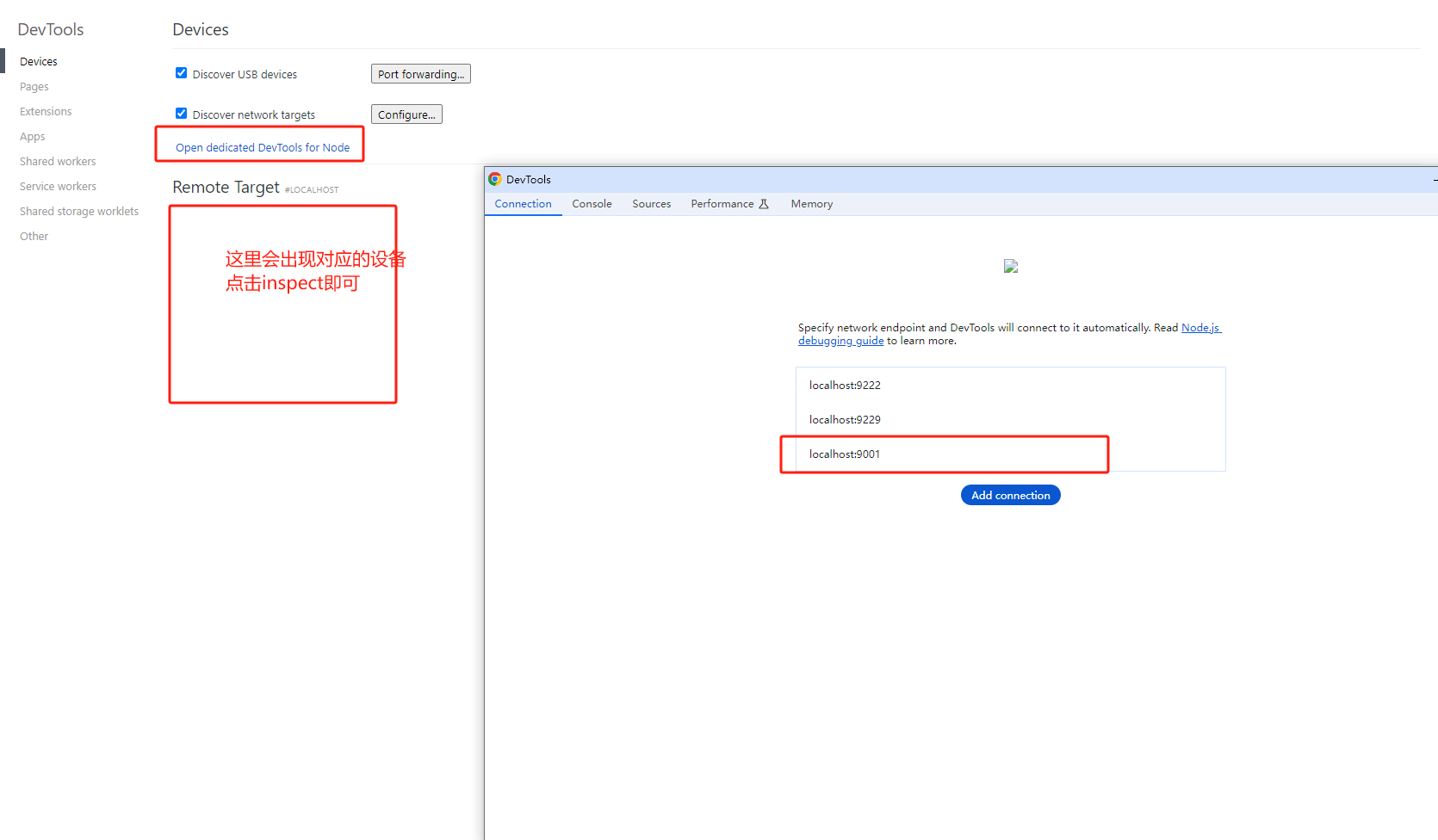Open the Port forwarding settings
Image resolution: width=1438 pixels, height=840 pixels.
(x=420, y=74)
